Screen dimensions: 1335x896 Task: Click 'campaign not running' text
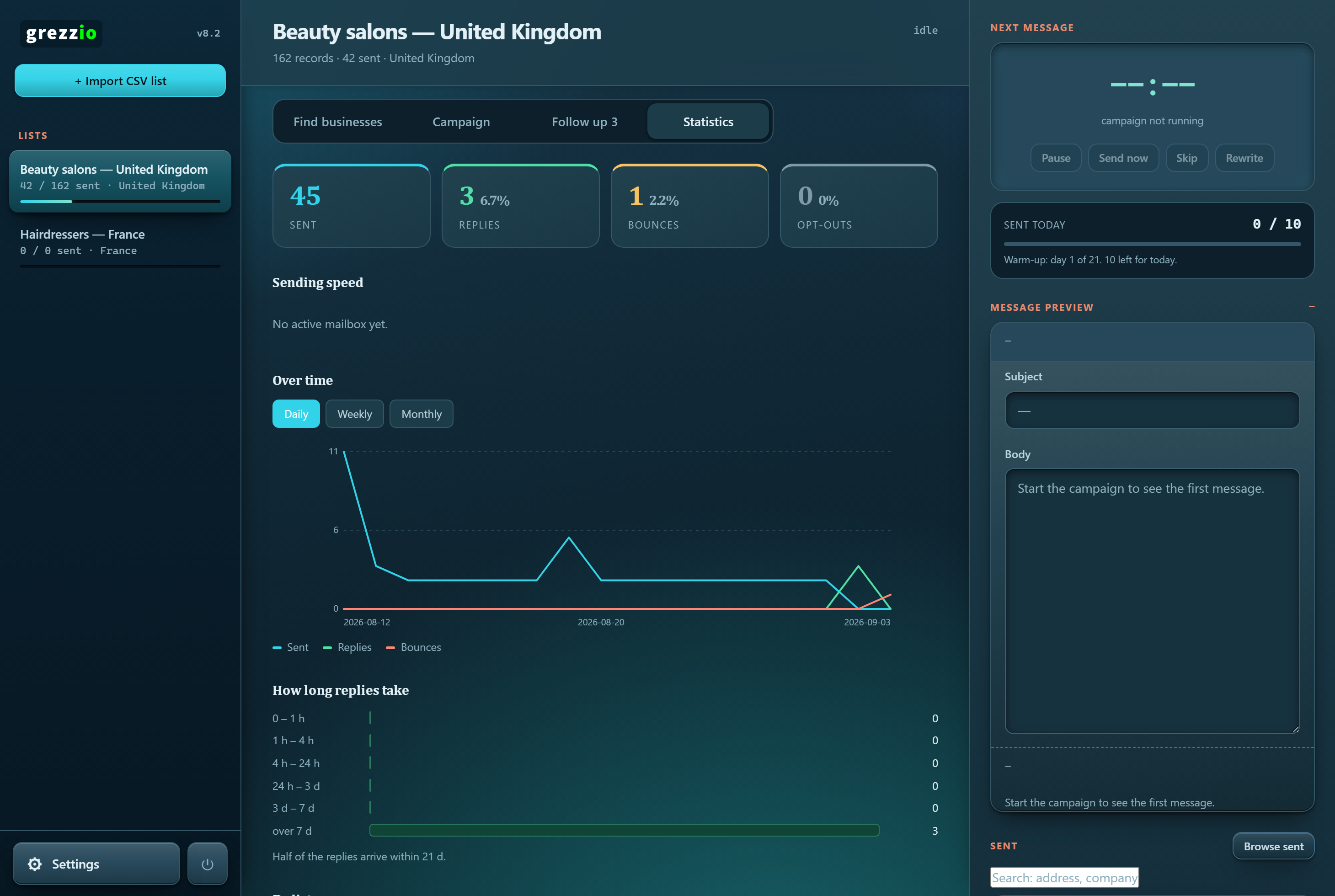coord(1152,121)
